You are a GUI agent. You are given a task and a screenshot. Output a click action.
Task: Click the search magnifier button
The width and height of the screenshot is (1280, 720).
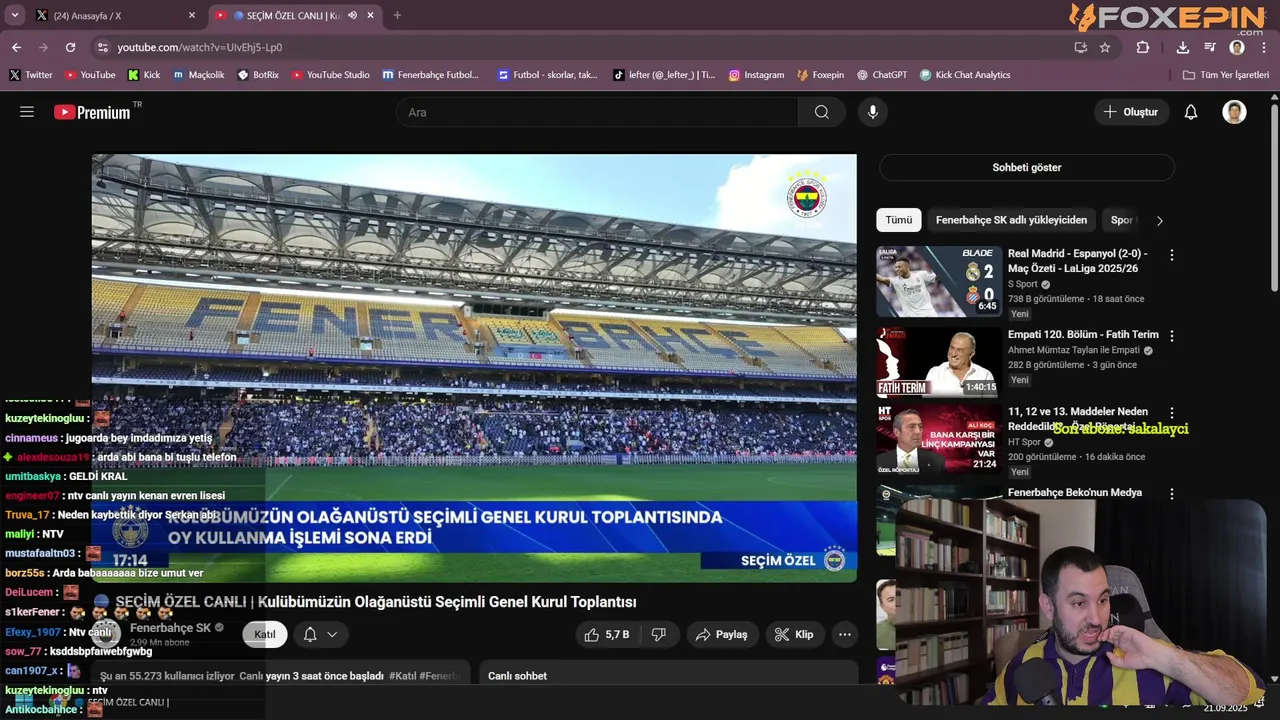(822, 112)
